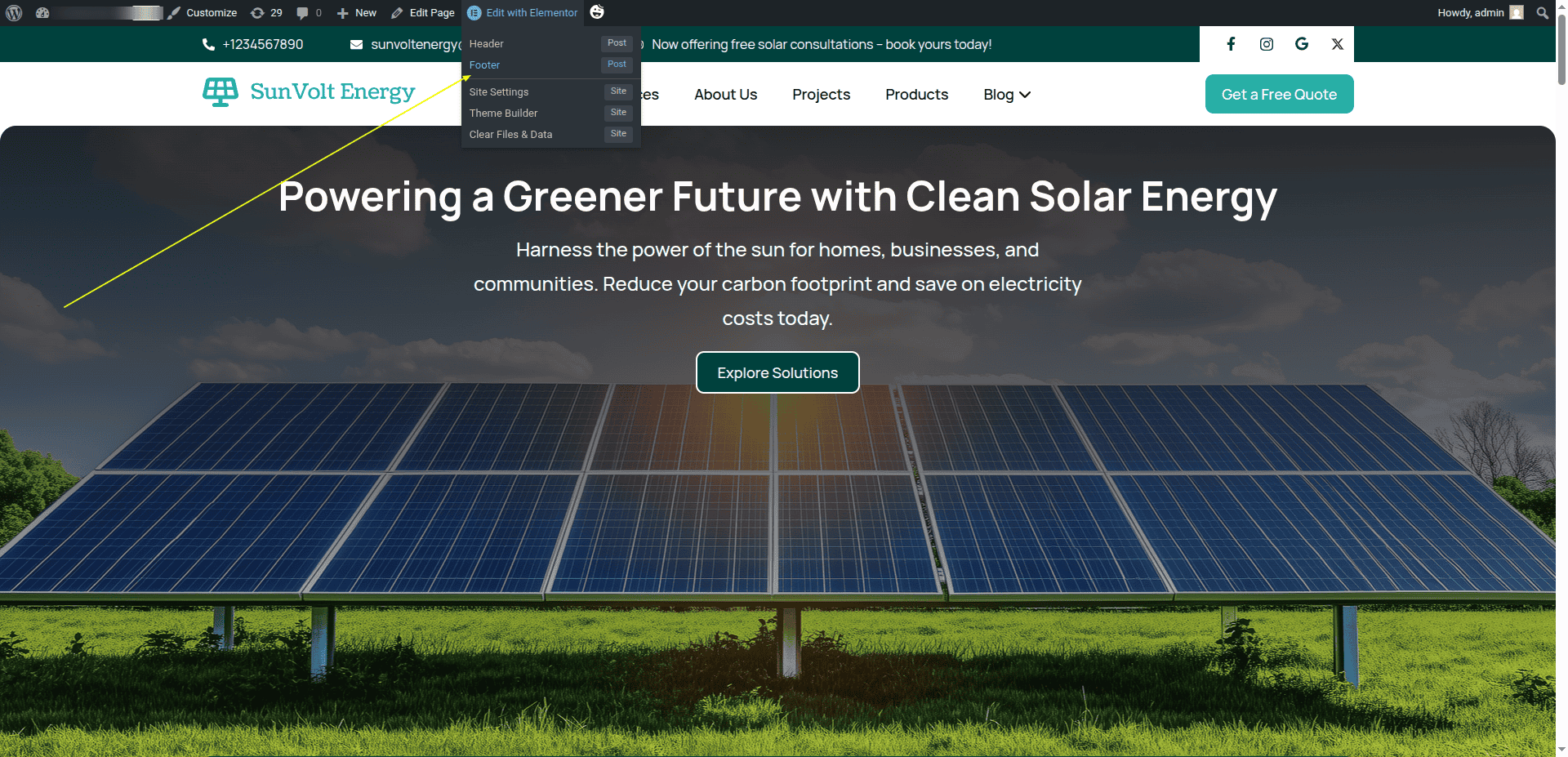The width and height of the screenshot is (1568, 757).
Task: Open the X (Twitter) social icon
Action: (x=1337, y=44)
